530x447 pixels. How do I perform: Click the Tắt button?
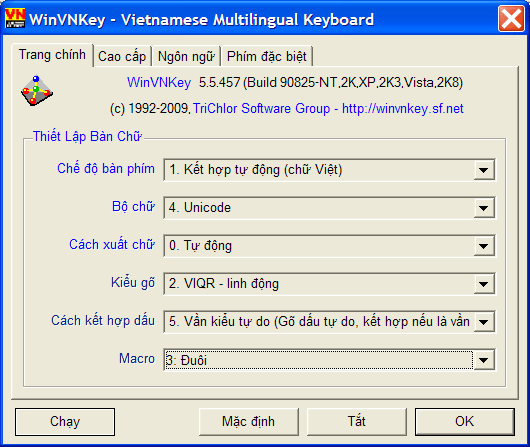(x=357, y=422)
